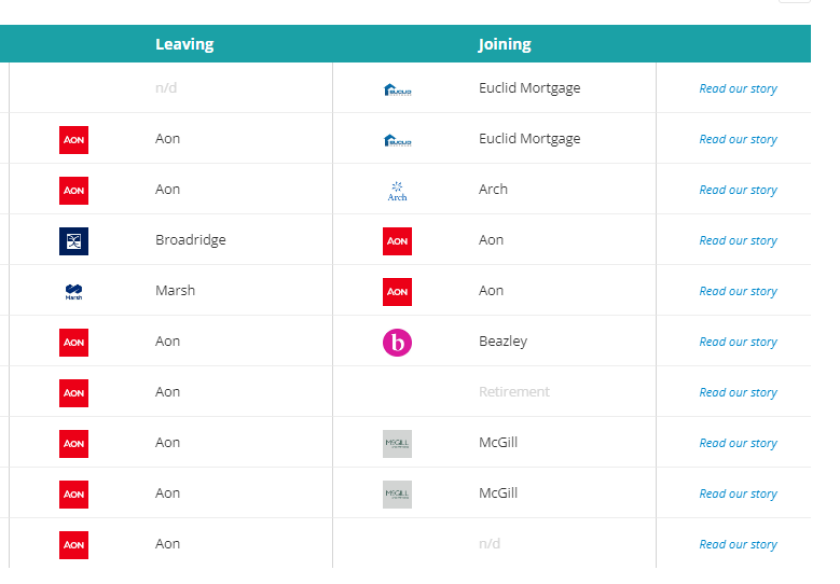Click Aon logo in the Marsh row
840x584 pixels.
(397, 292)
